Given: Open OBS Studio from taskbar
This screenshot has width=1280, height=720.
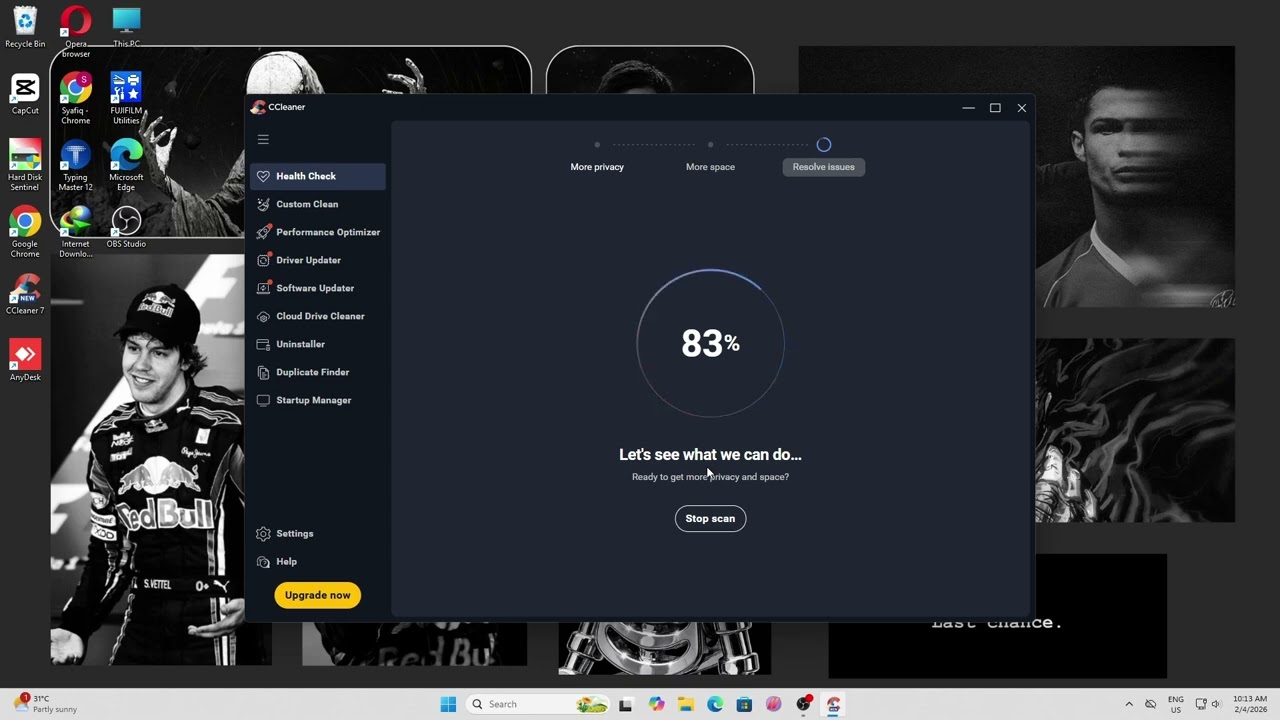Looking at the screenshot, I should (x=803, y=704).
